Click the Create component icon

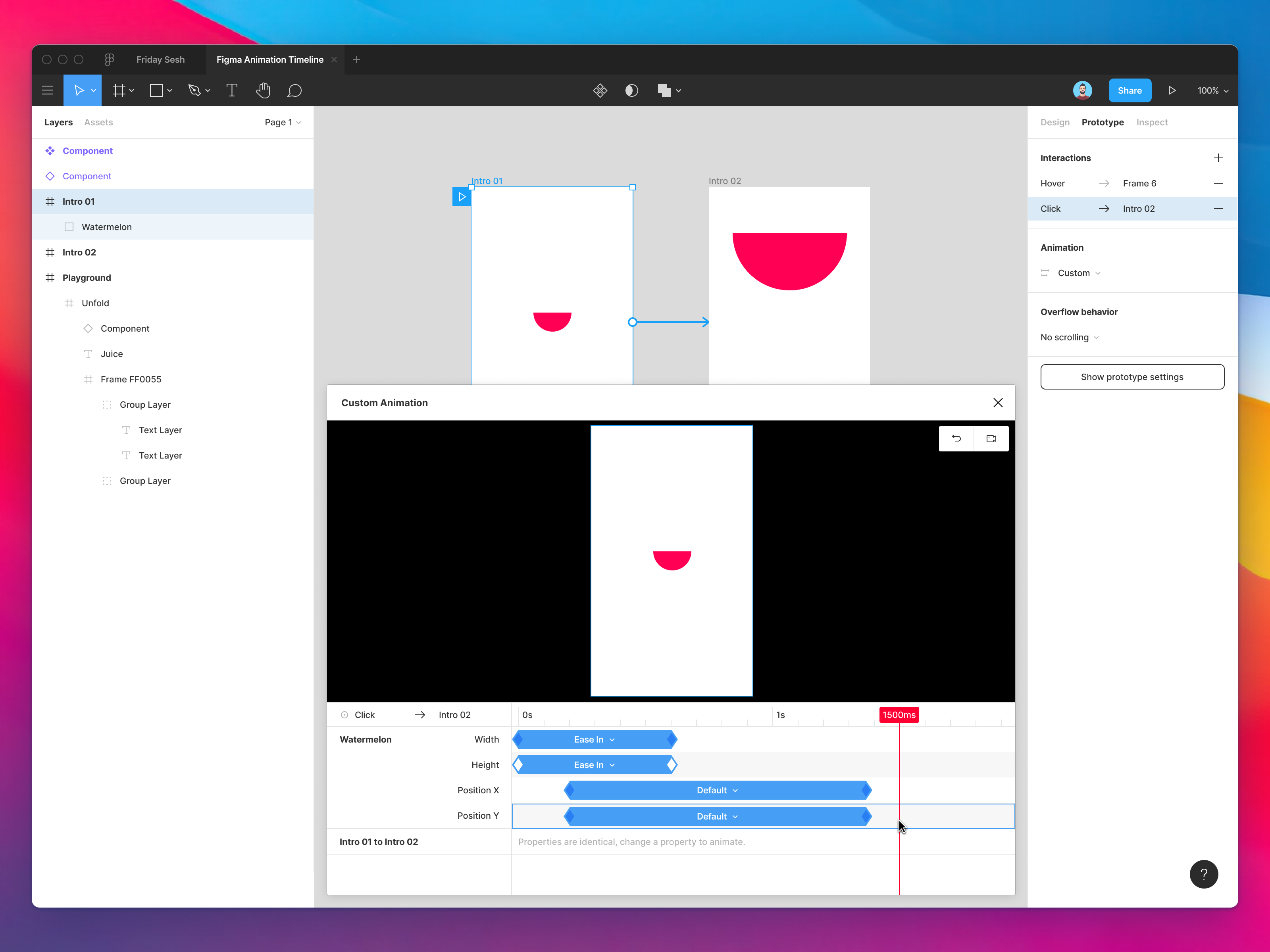(600, 90)
